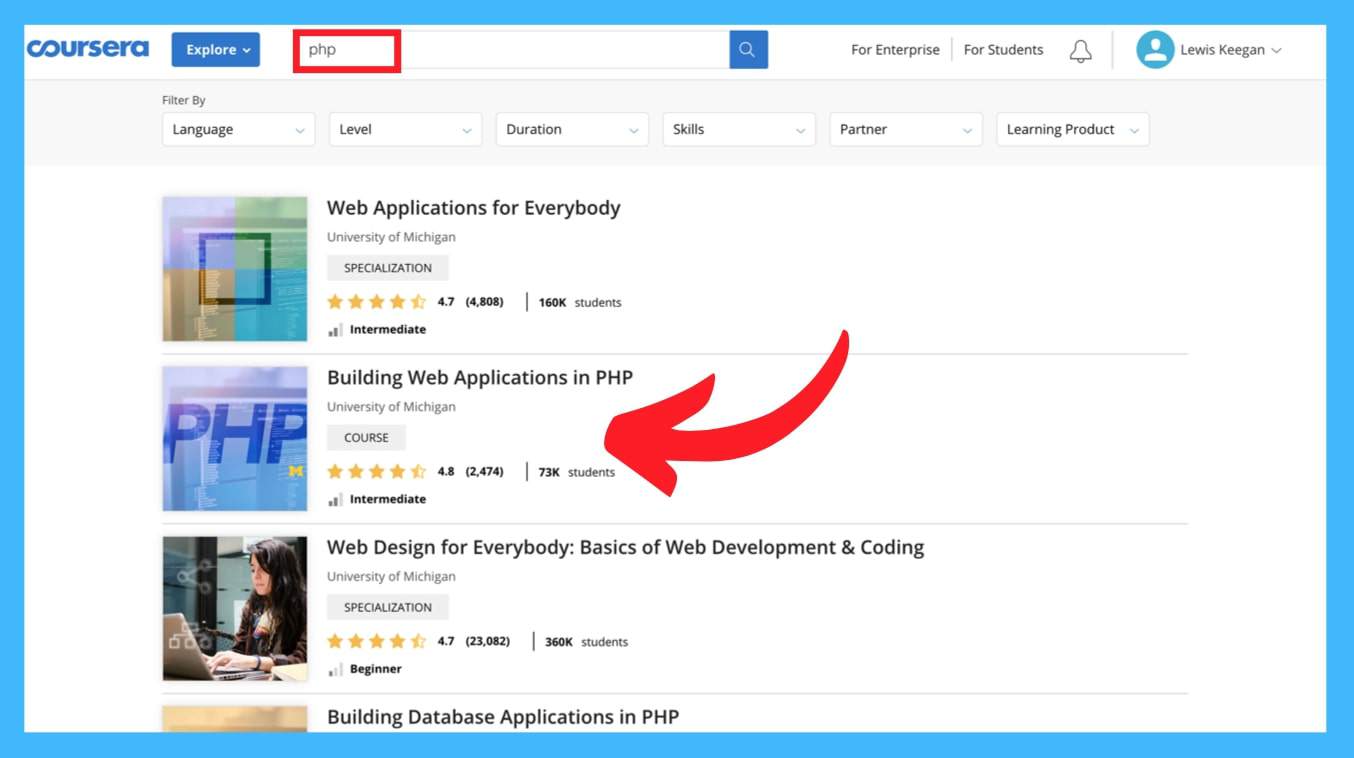This screenshot has width=1354, height=758.
Task: Open the Partner filter dropdown
Action: pyautogui.click(x=906, y=130)
